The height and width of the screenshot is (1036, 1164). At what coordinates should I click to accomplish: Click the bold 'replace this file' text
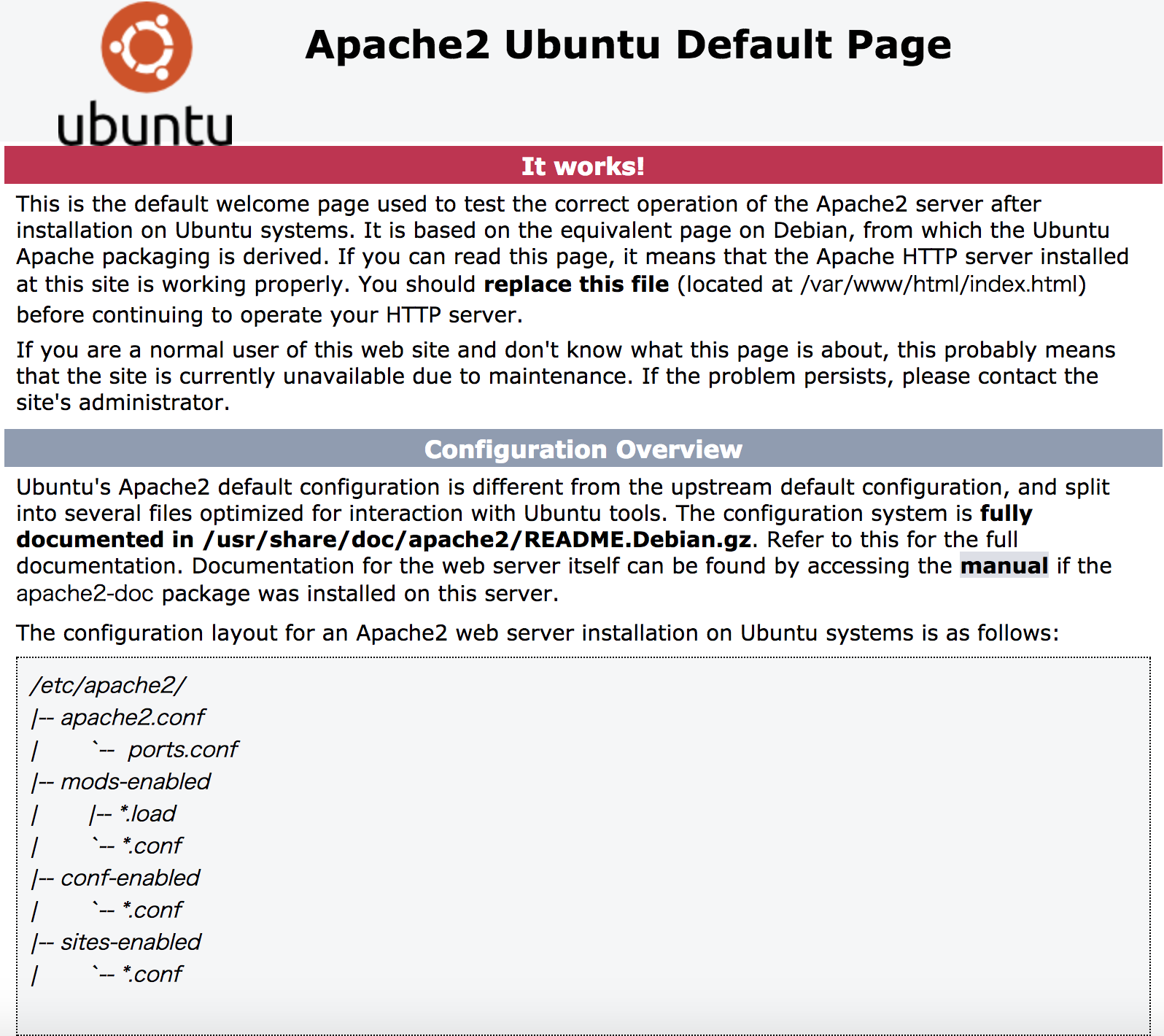point(576,284)
